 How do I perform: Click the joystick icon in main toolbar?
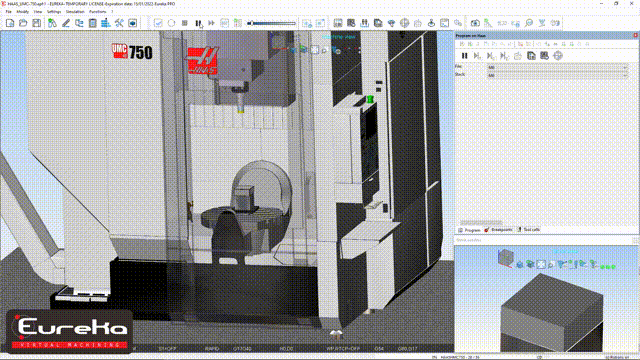click(x=431, y=23)
